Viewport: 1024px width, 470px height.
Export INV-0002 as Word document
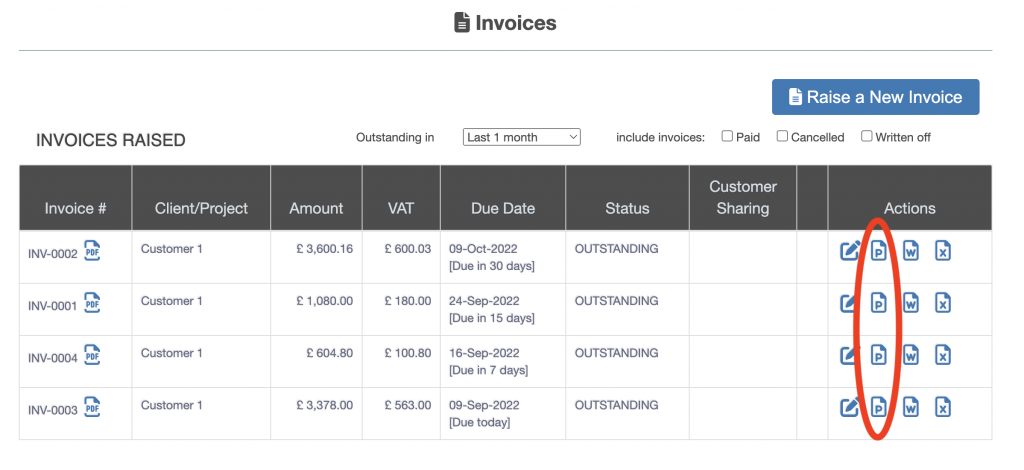pyautogui.click(x=911, y=251)
